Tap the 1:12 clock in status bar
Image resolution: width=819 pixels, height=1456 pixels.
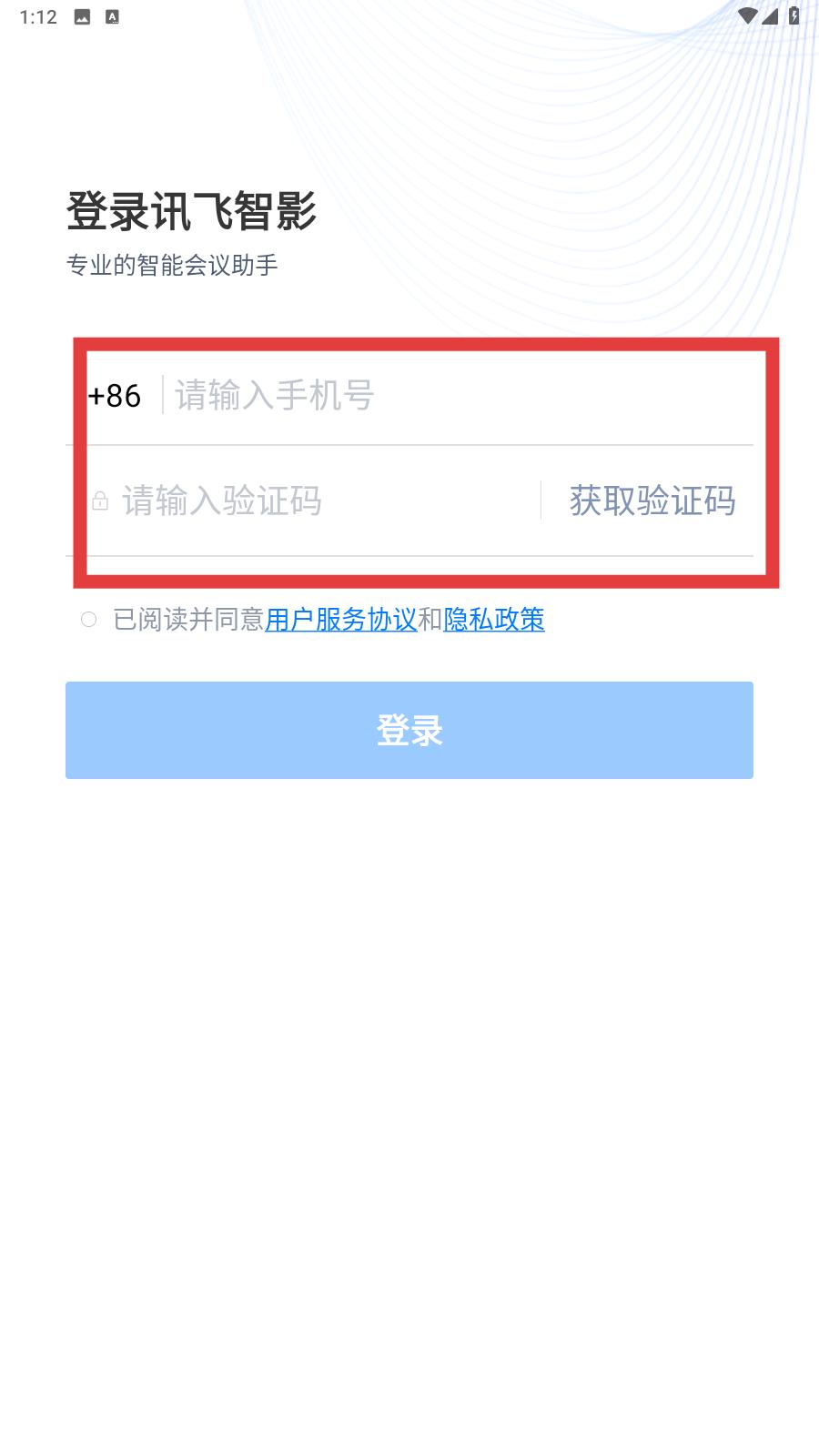pyautogui.click(x=38, y=16)
